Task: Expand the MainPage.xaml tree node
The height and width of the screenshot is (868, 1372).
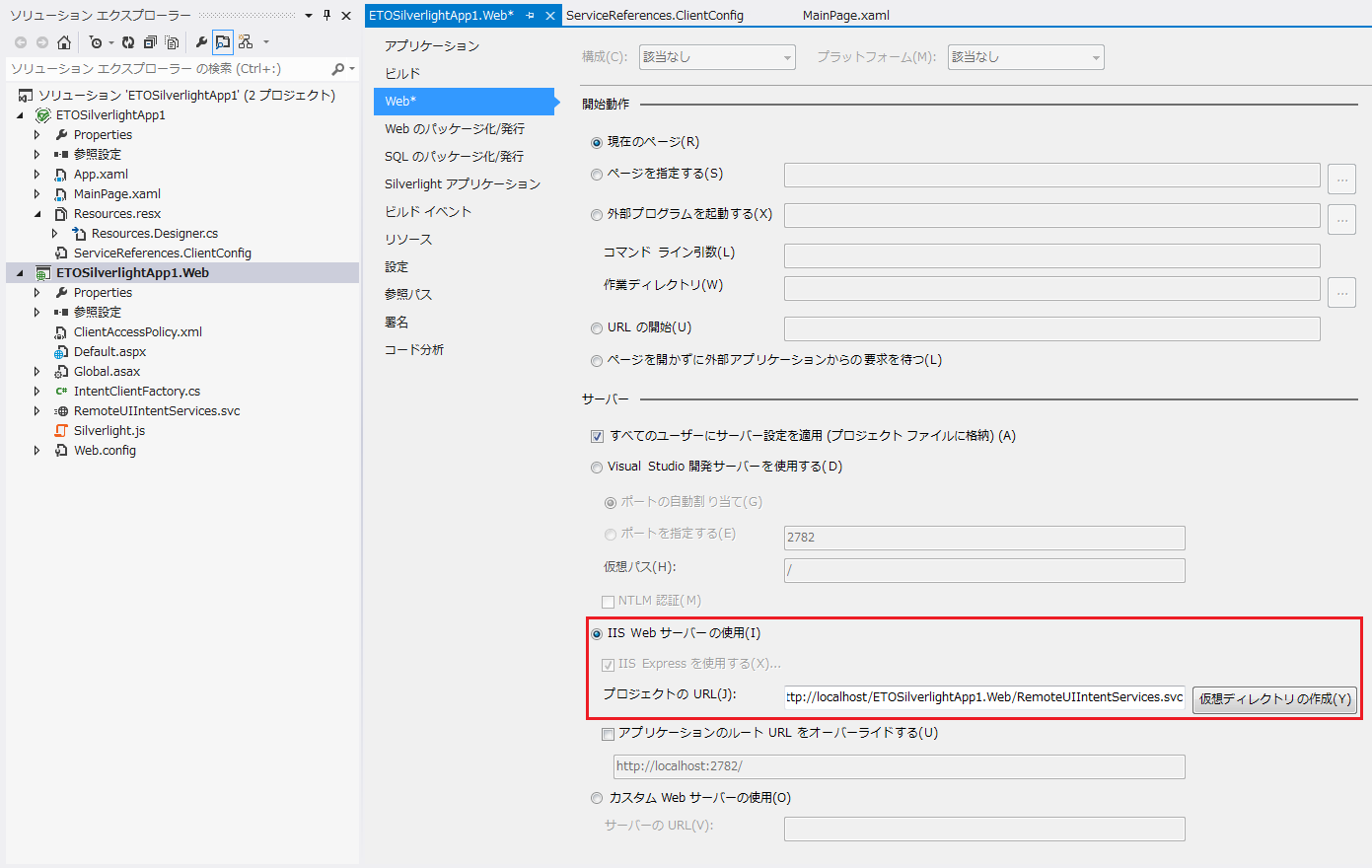Action: pos(37,194)
